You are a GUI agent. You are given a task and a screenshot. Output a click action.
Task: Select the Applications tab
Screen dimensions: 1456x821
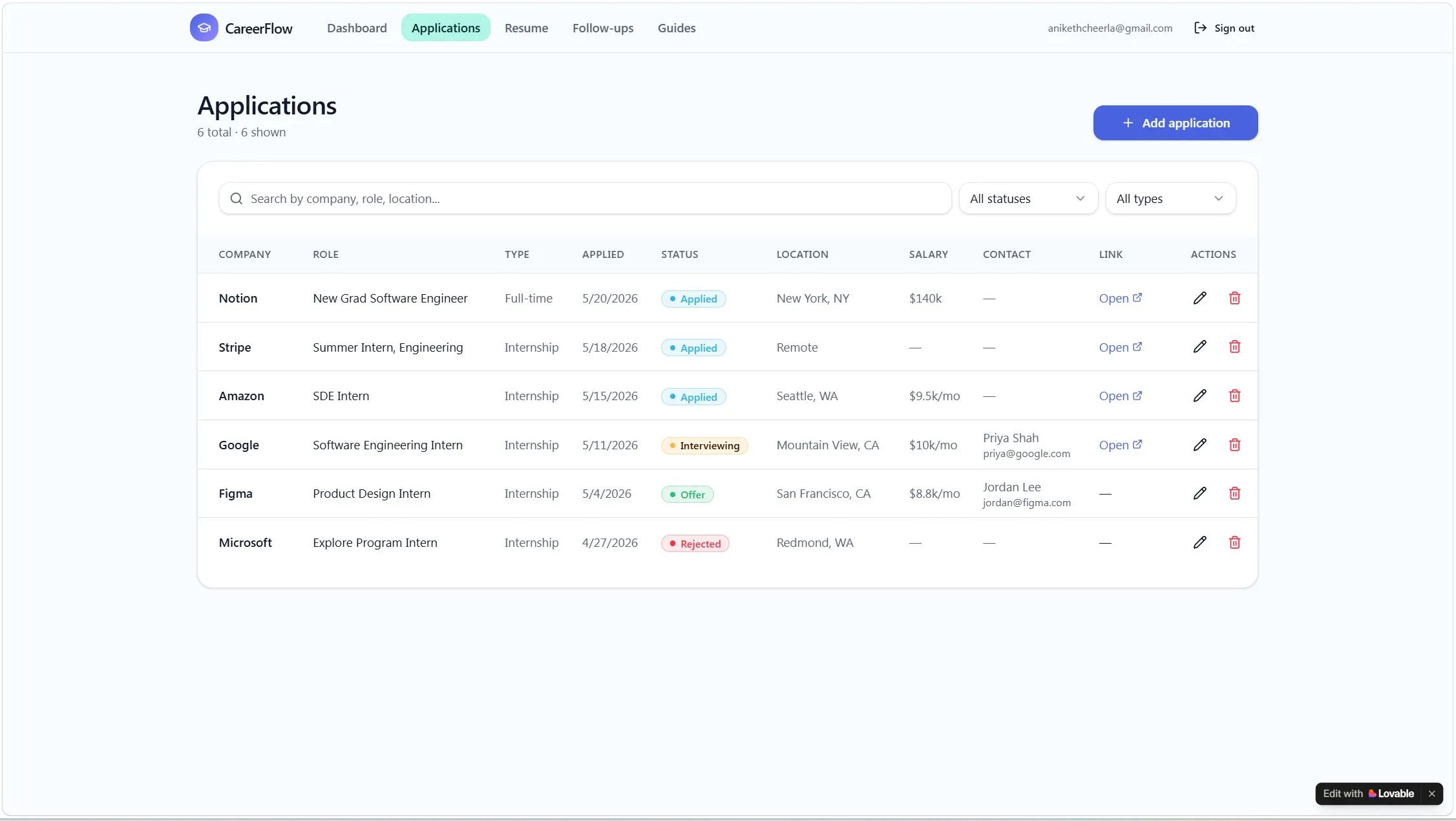click(445, 28)
